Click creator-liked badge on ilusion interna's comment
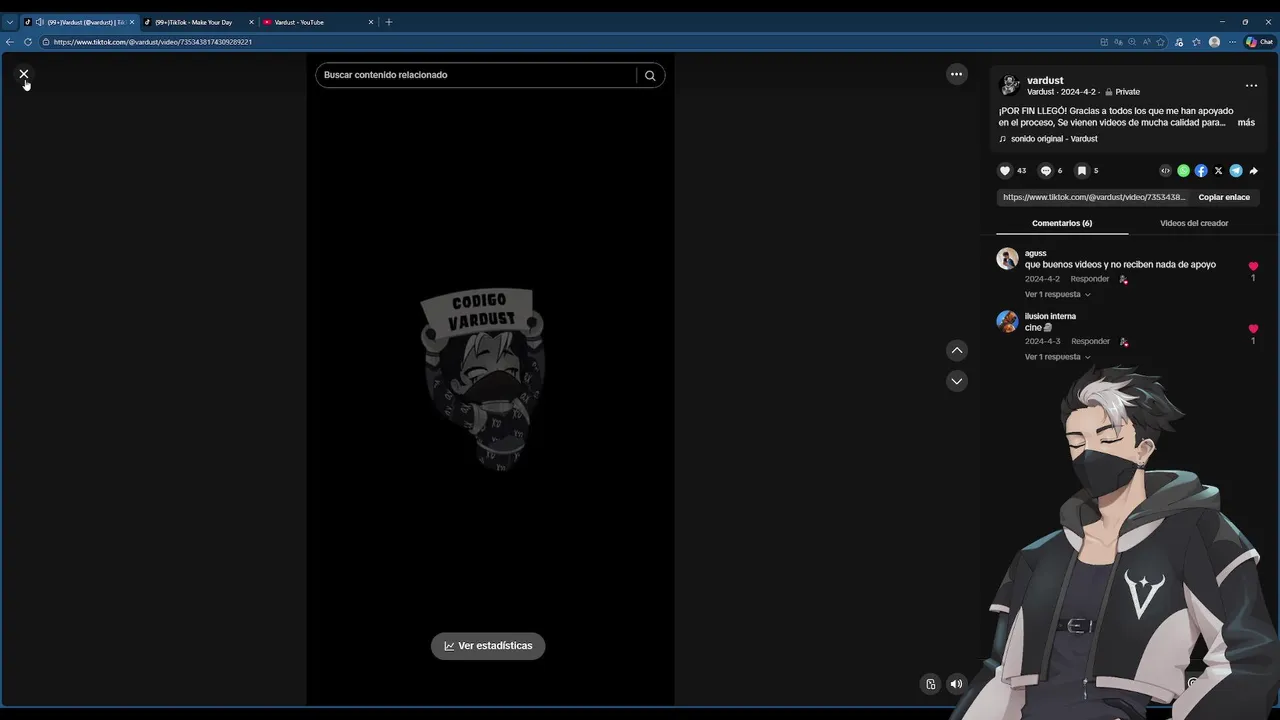The width and height of the screenshot is (1280, 720). [1124, 342]
